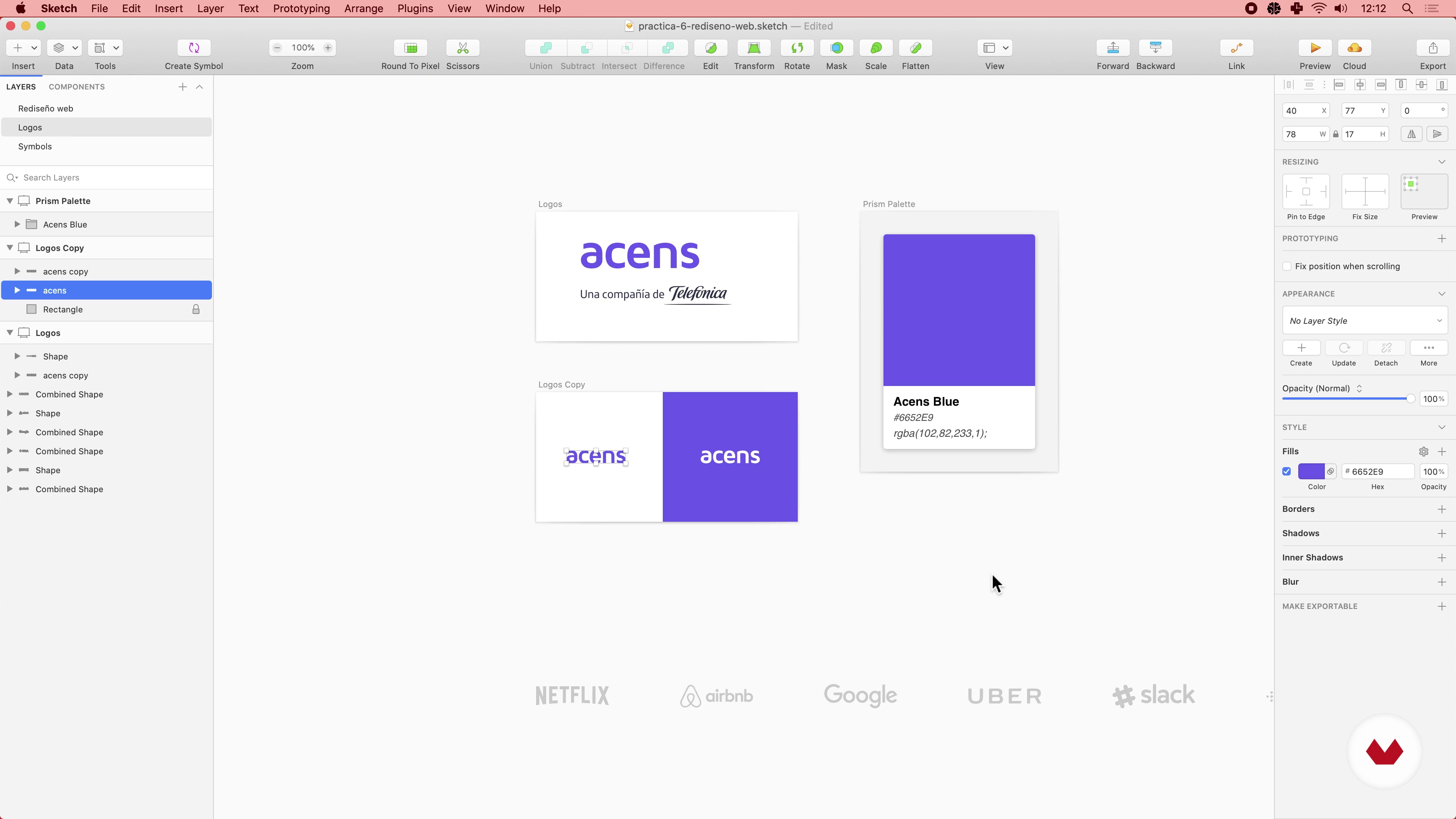Switch to the Components tab
Image resolution: width=1456 pixels, height=819 pixels.
click(77, 86)
